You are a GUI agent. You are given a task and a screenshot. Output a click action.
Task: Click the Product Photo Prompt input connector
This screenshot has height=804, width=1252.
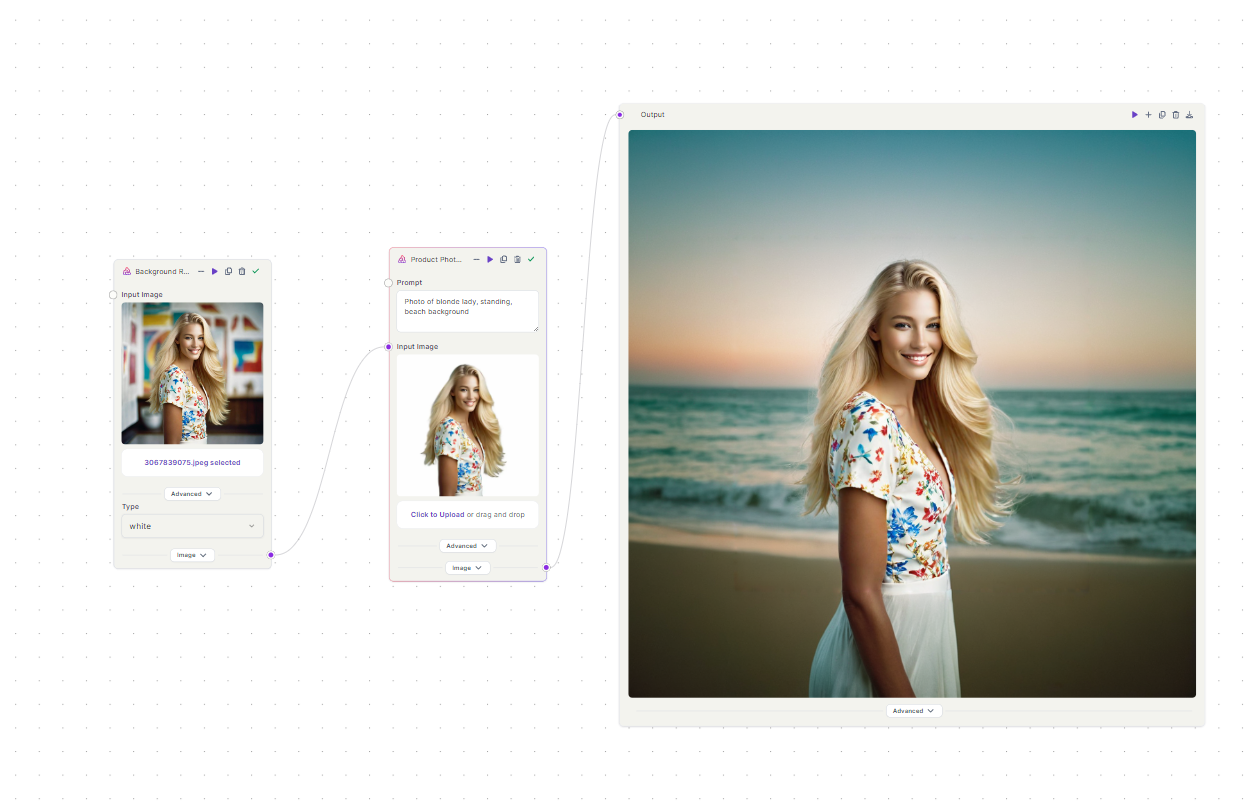389,283
